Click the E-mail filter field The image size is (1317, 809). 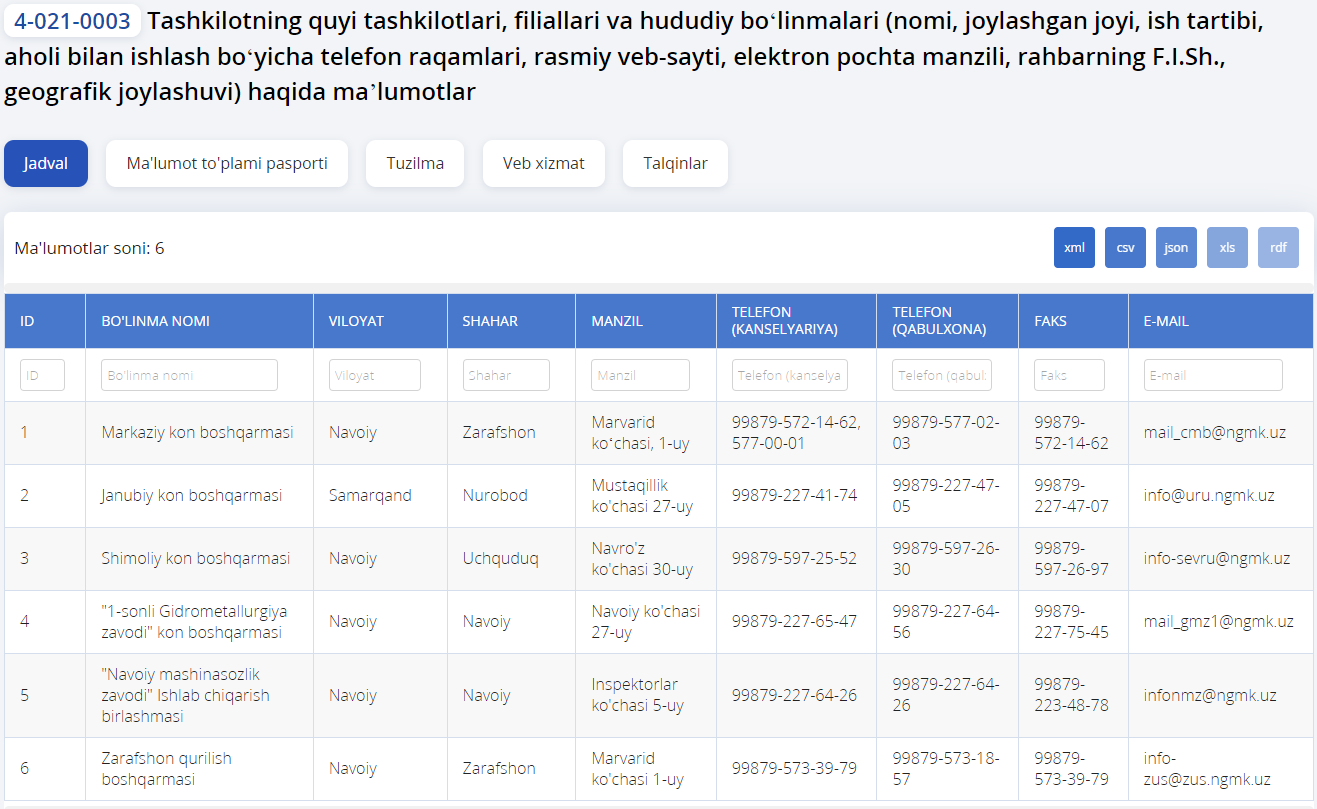1213,375
